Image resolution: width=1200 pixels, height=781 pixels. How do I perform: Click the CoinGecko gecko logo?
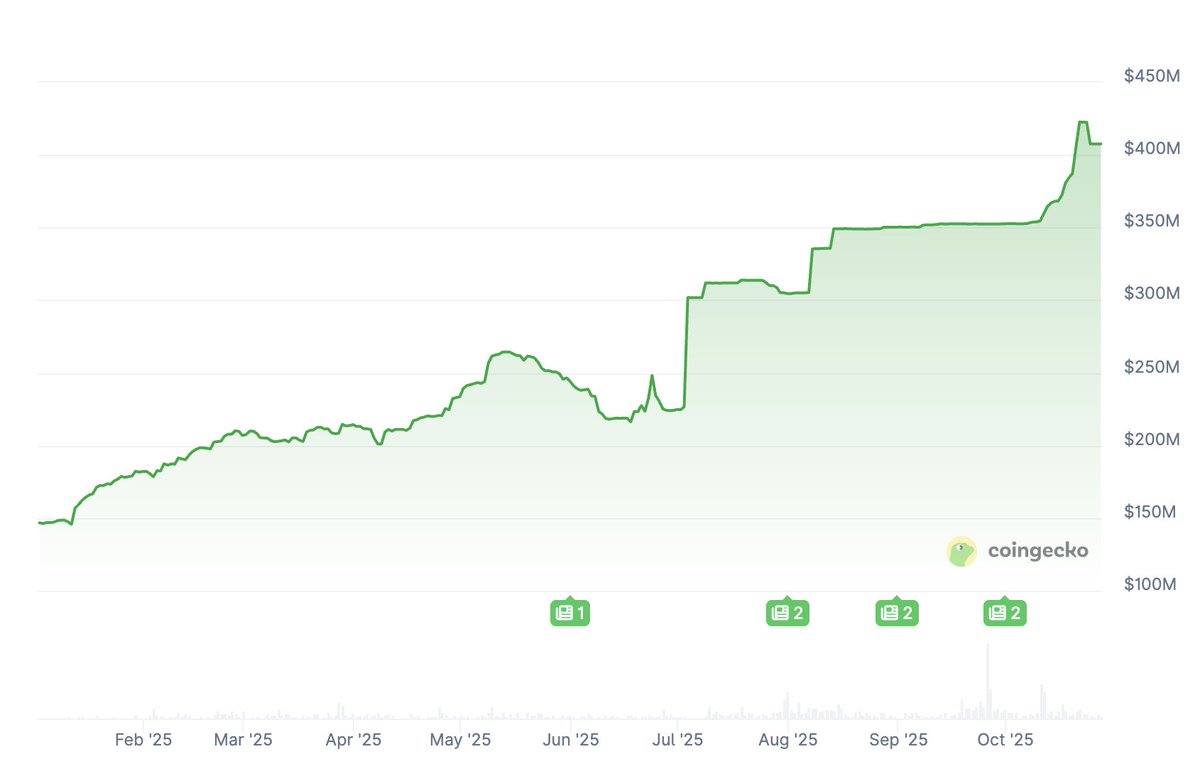point(962,551)
